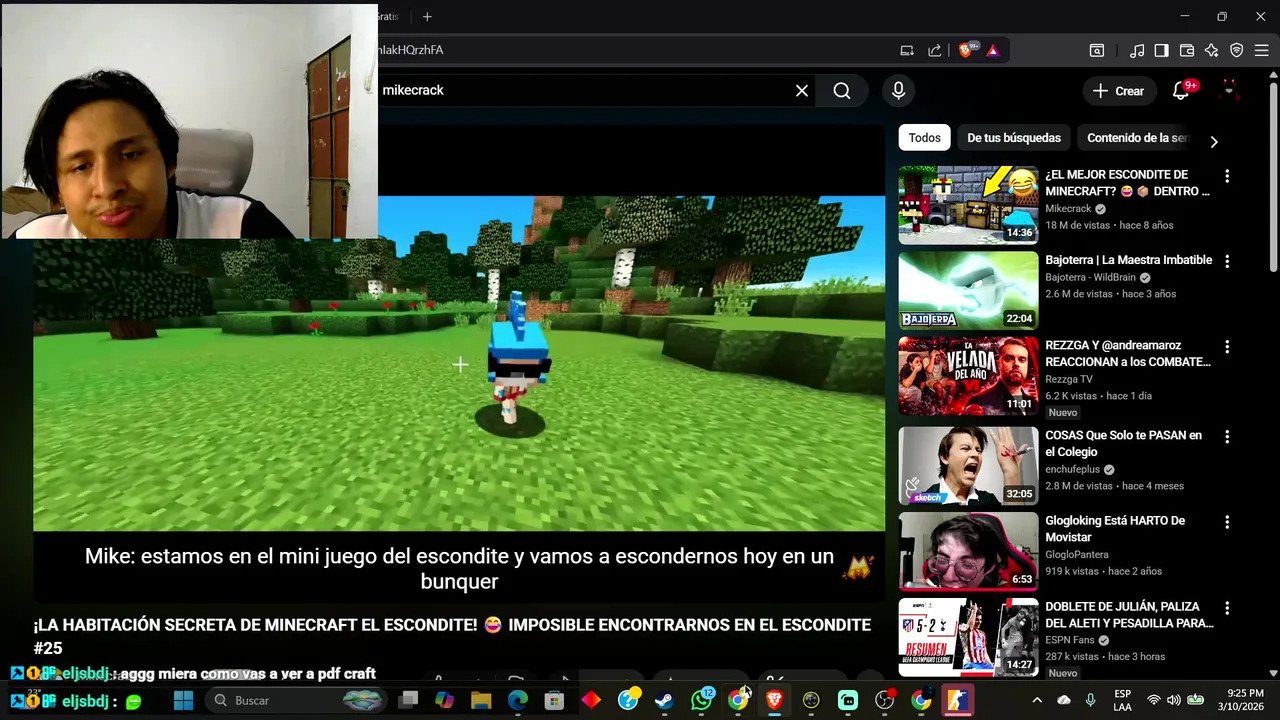Viewport: 1280px width, 720px height.
Task: Toggle the browser sidebar panel icon
Action: tap(1161, 50)
